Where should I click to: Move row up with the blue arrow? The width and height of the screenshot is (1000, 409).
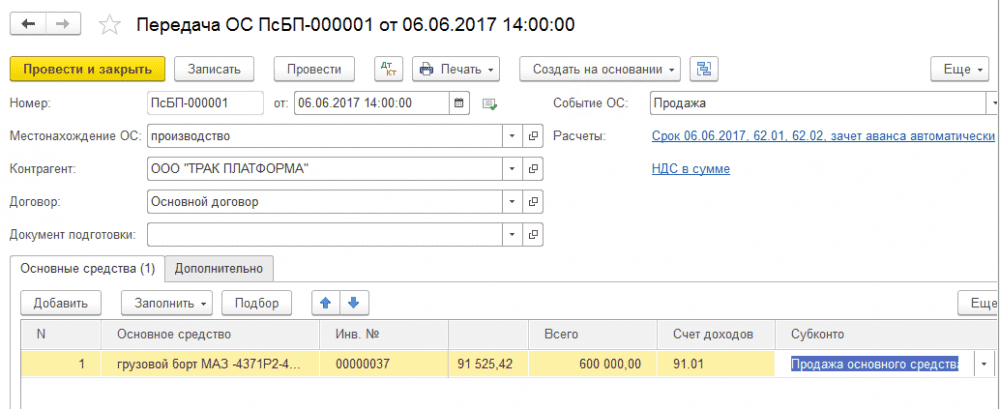click(x=326, y=302)
